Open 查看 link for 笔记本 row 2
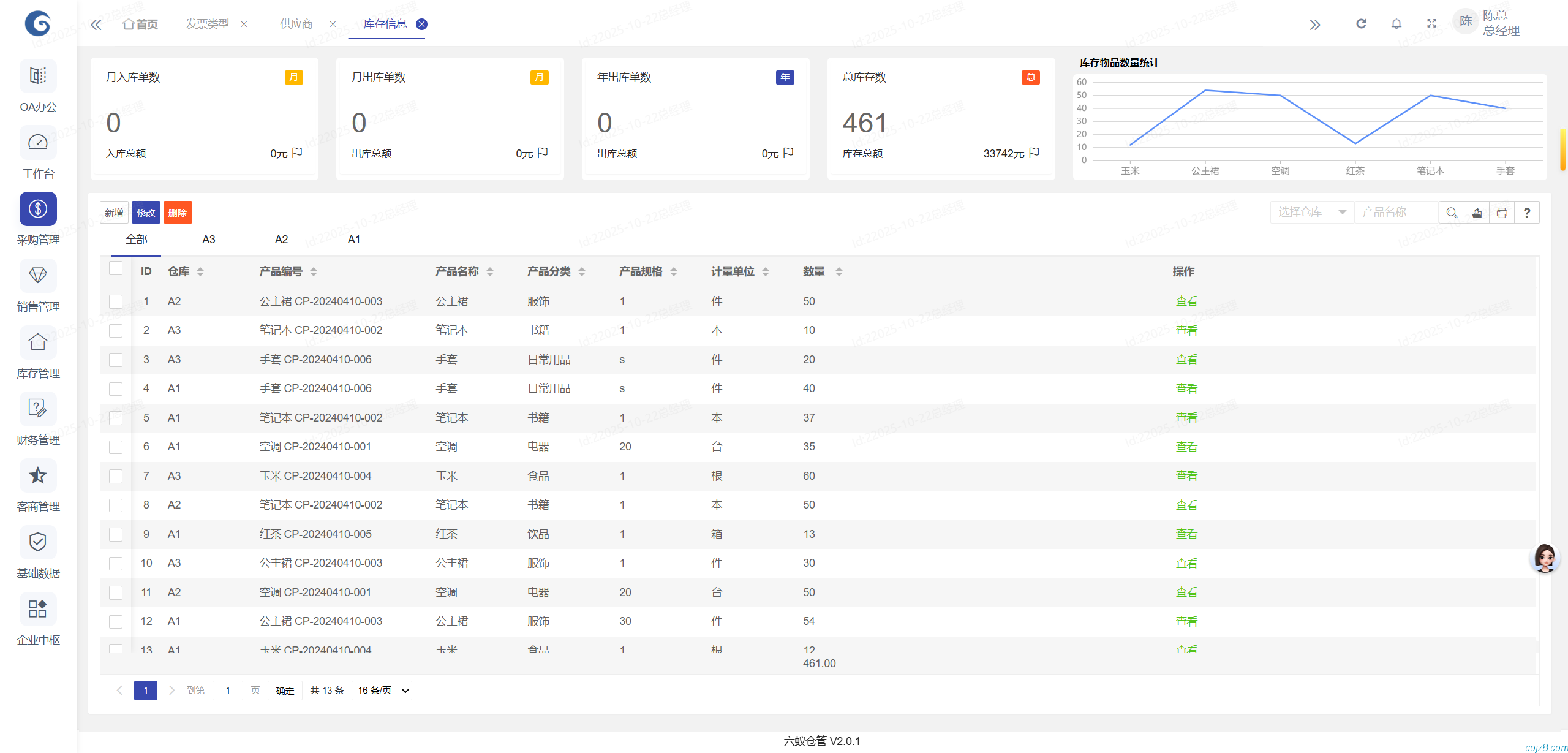 [1186, 330]
